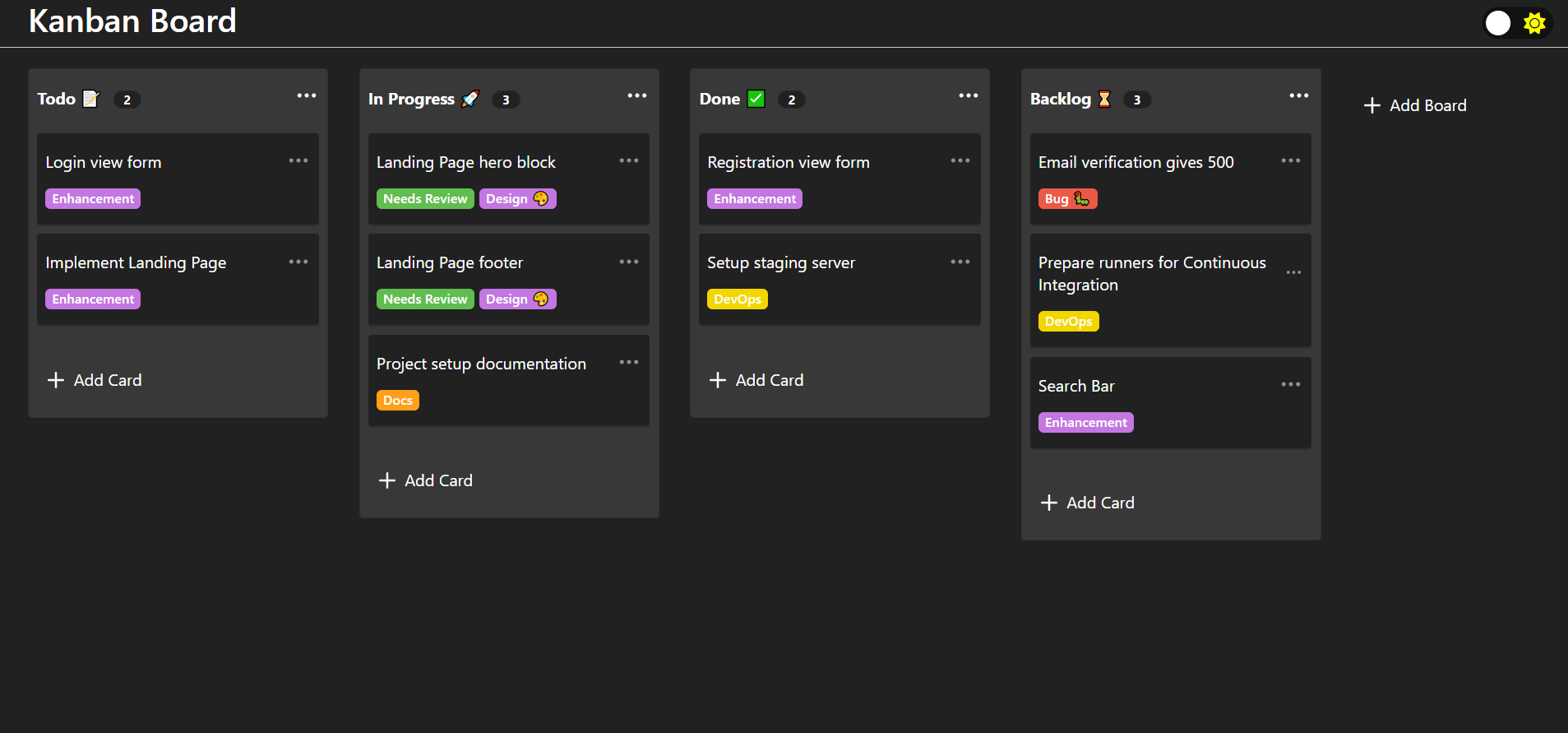Image resolution: width=1568 pixels, height=733 pixels.
Task: Open options for Search Bar card
Action: point(1290,385)
